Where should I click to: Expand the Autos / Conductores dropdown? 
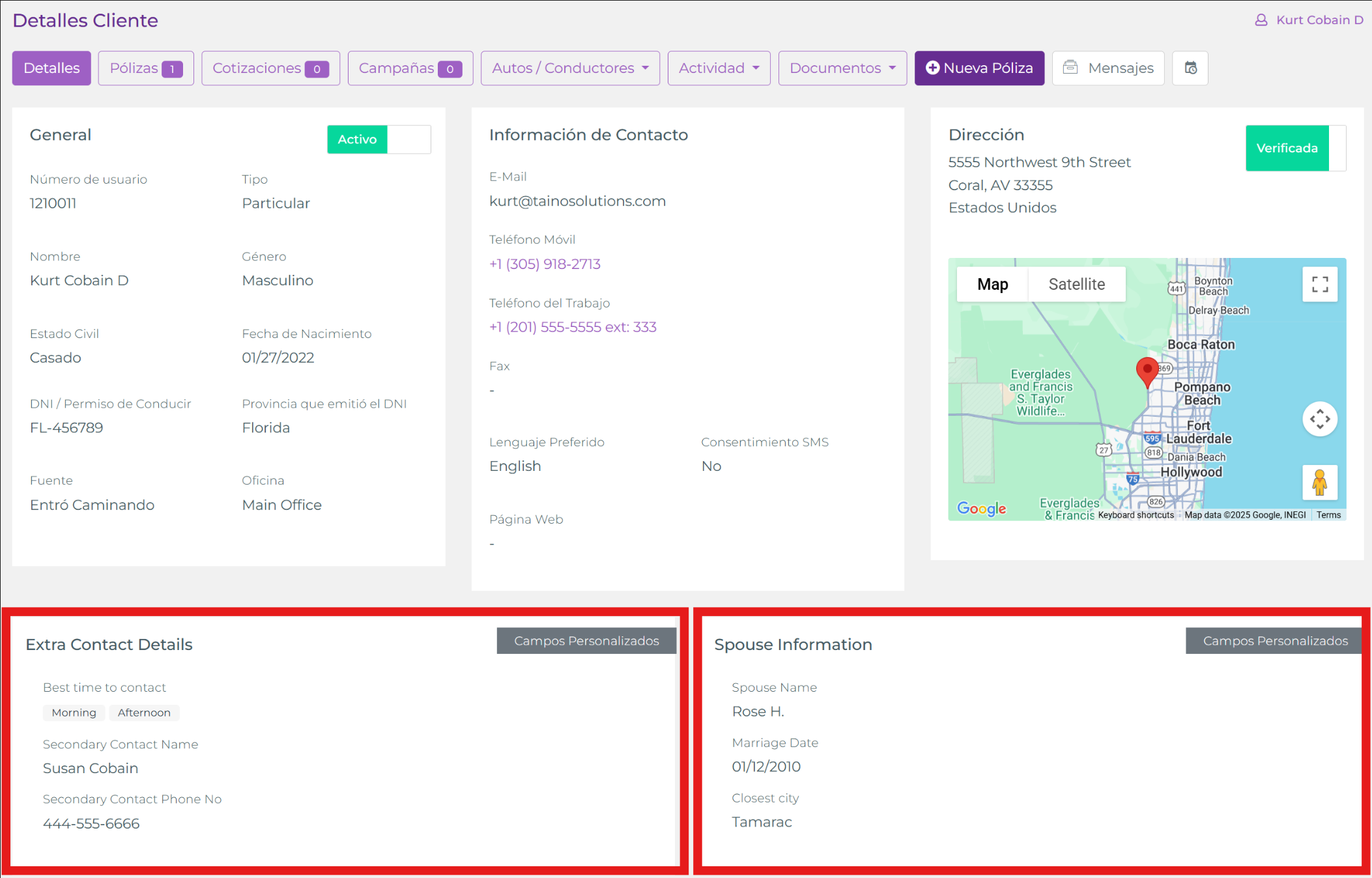pos(570,68)
